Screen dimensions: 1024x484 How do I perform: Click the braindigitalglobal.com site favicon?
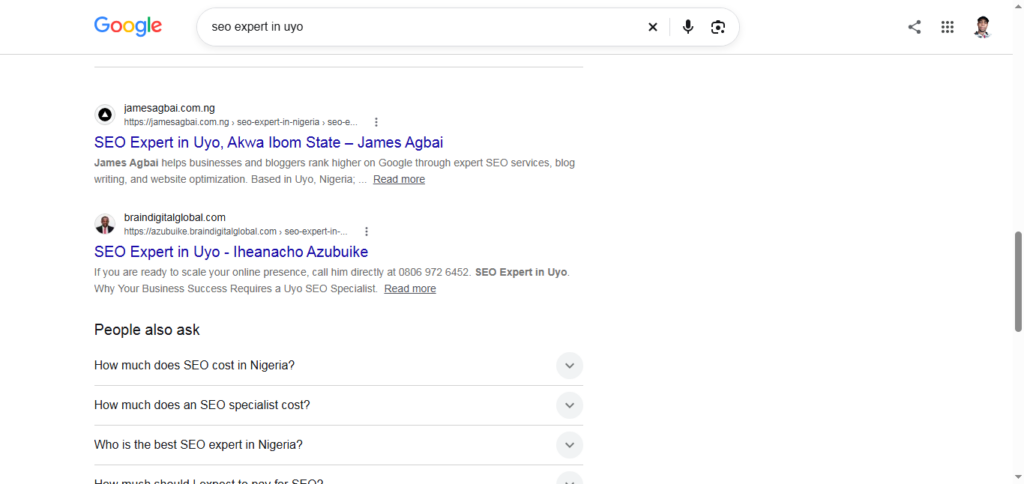point(104,224)
